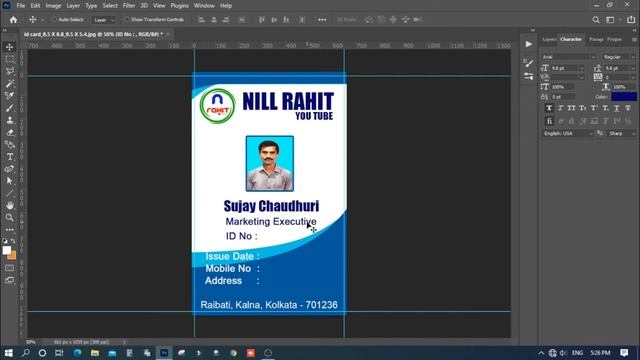The width and height of the screenshot is (640, 360).
Task: Open the Edit Toolbar three-dot button
Action: (9, 230)
